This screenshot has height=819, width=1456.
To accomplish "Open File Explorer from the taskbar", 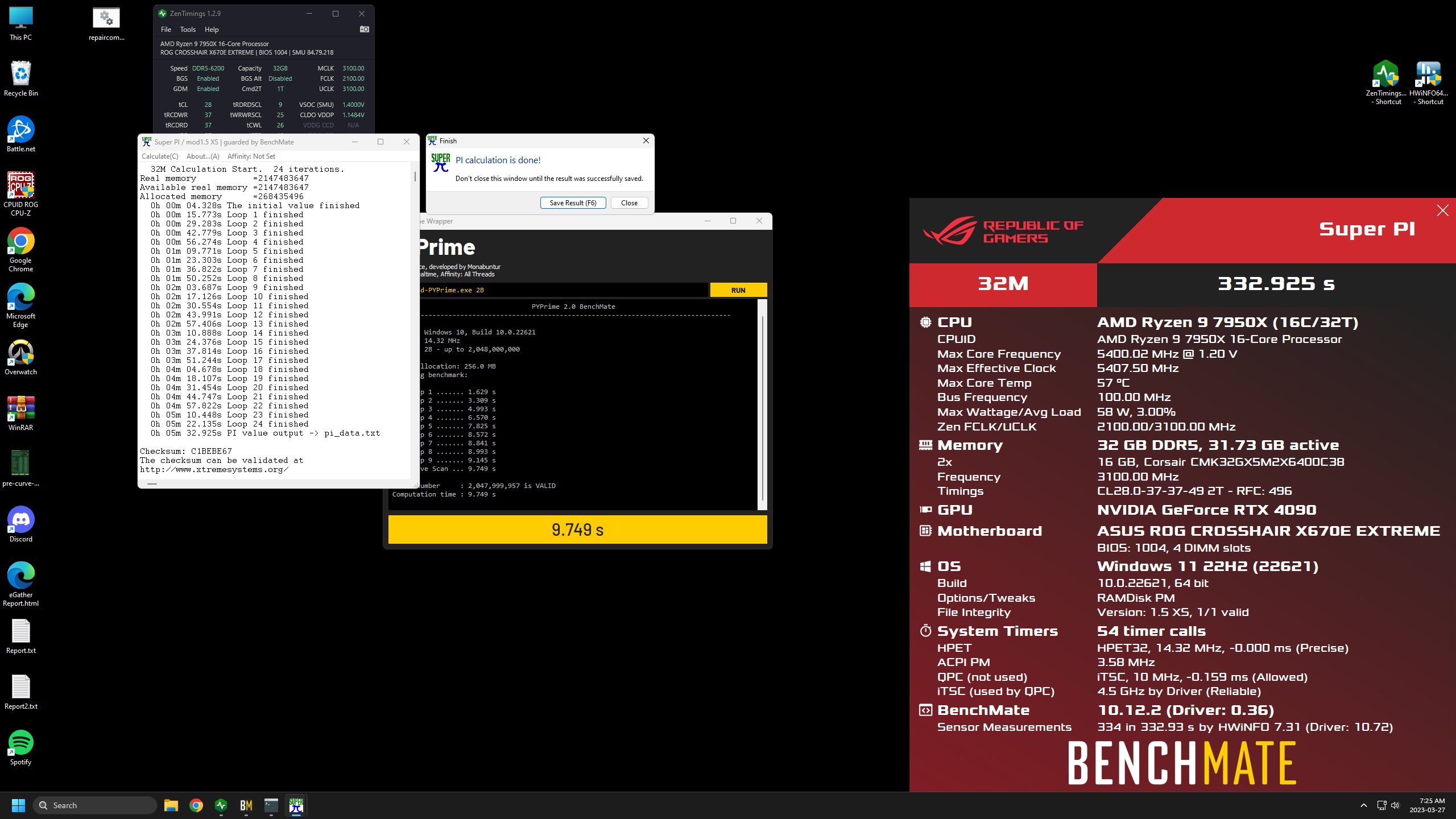I will 171,805.
